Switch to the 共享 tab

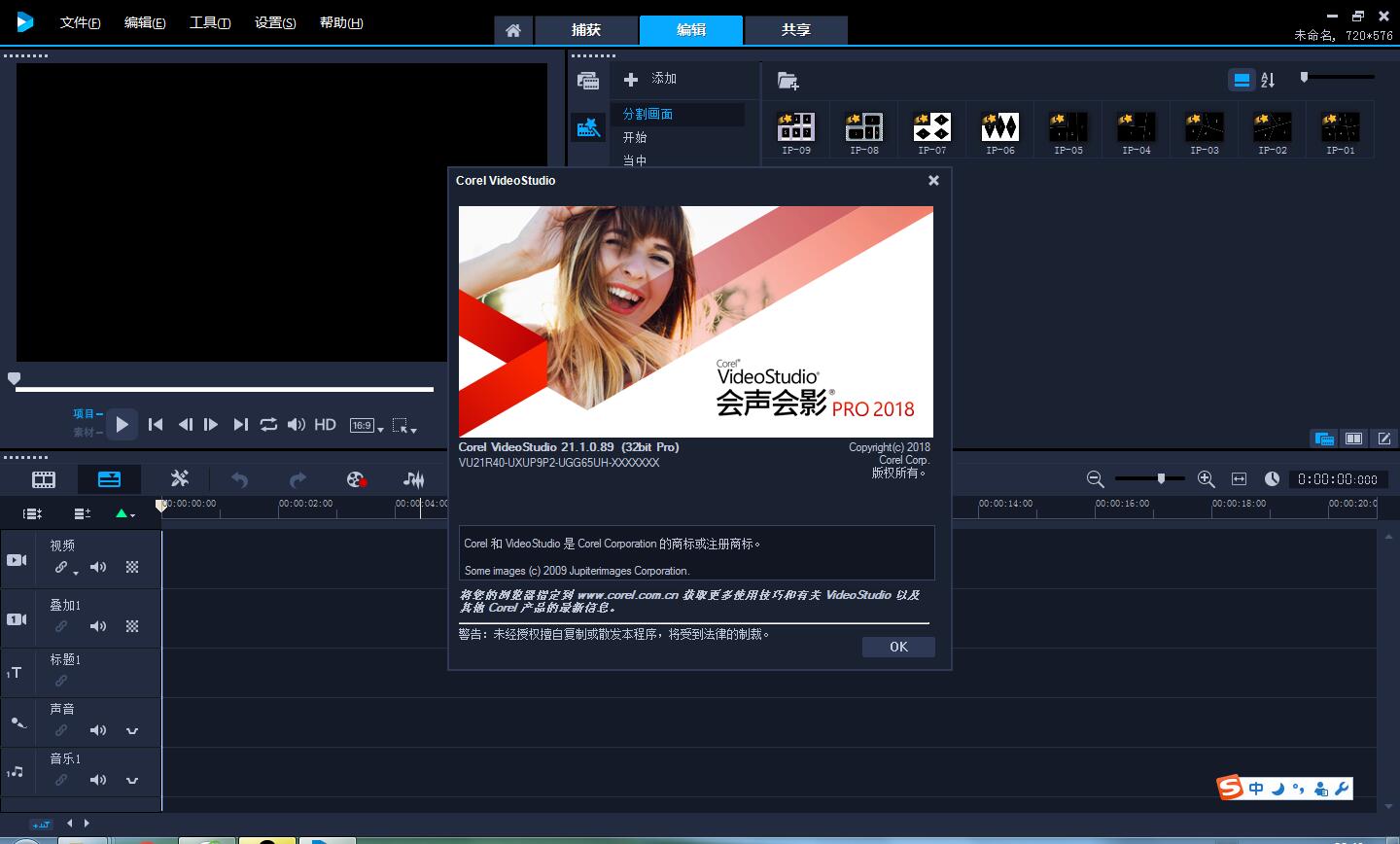pyautogui.click(x=796, y=30)
